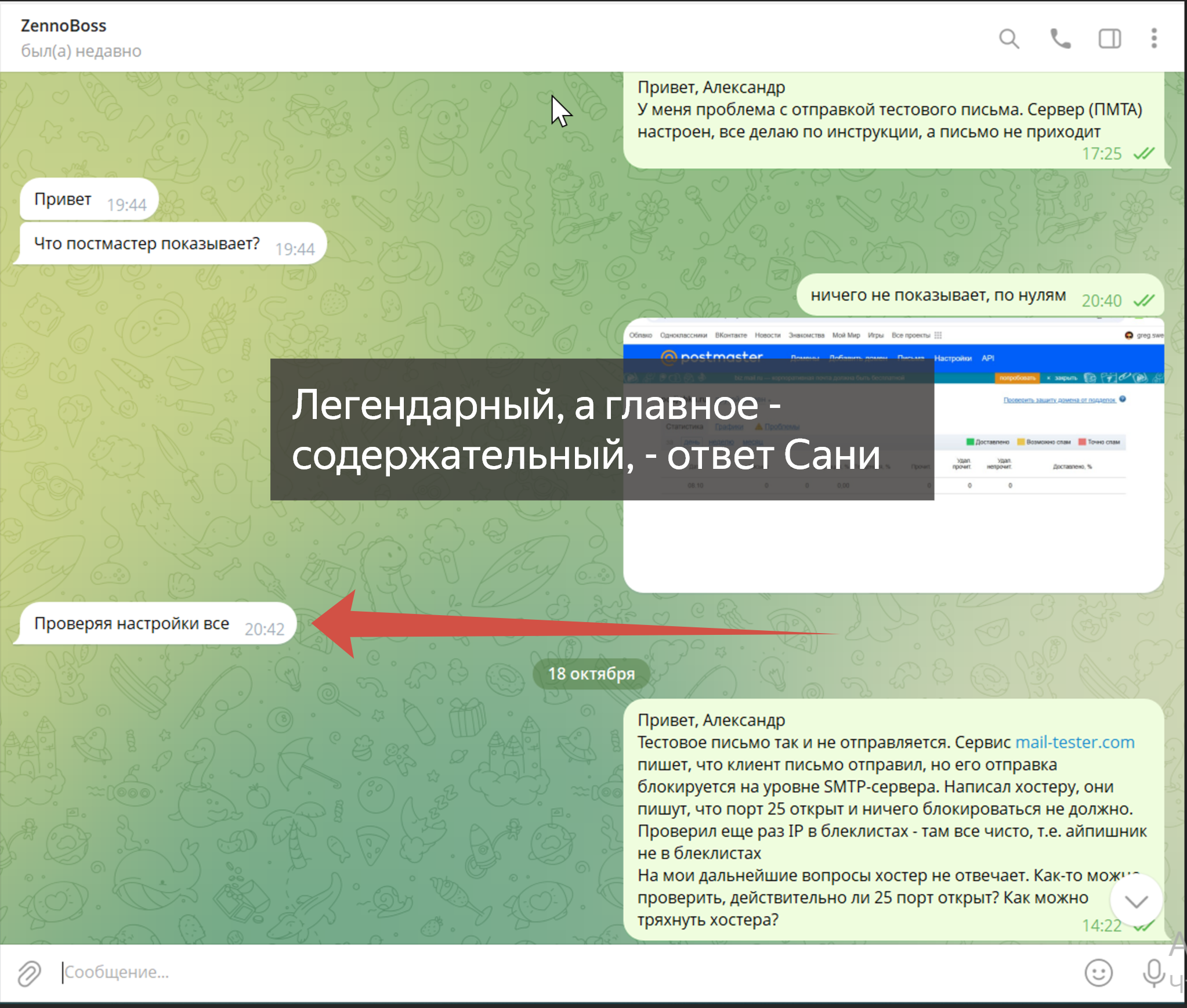Click the microphone voice message icon
This screenshot has width=1187, height=1008.
click(1153, 973)
